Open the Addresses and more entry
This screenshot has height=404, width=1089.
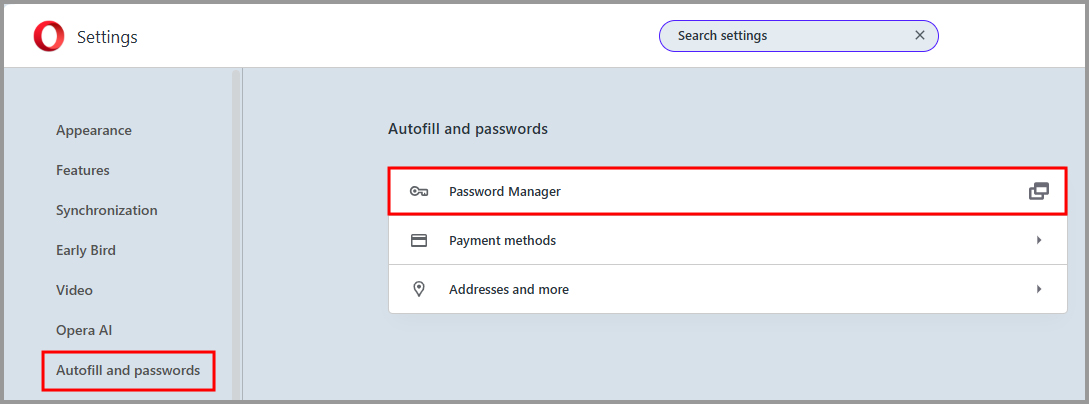point(509,289)
